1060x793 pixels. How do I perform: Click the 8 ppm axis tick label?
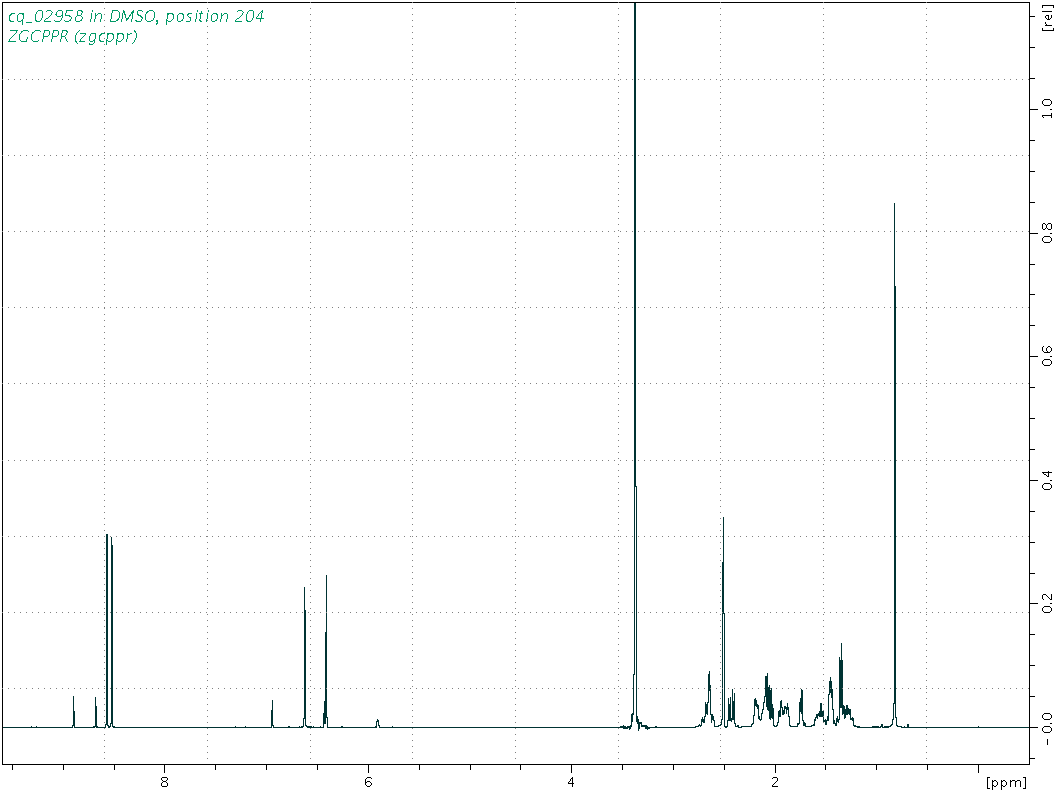(x=164, y=781)
